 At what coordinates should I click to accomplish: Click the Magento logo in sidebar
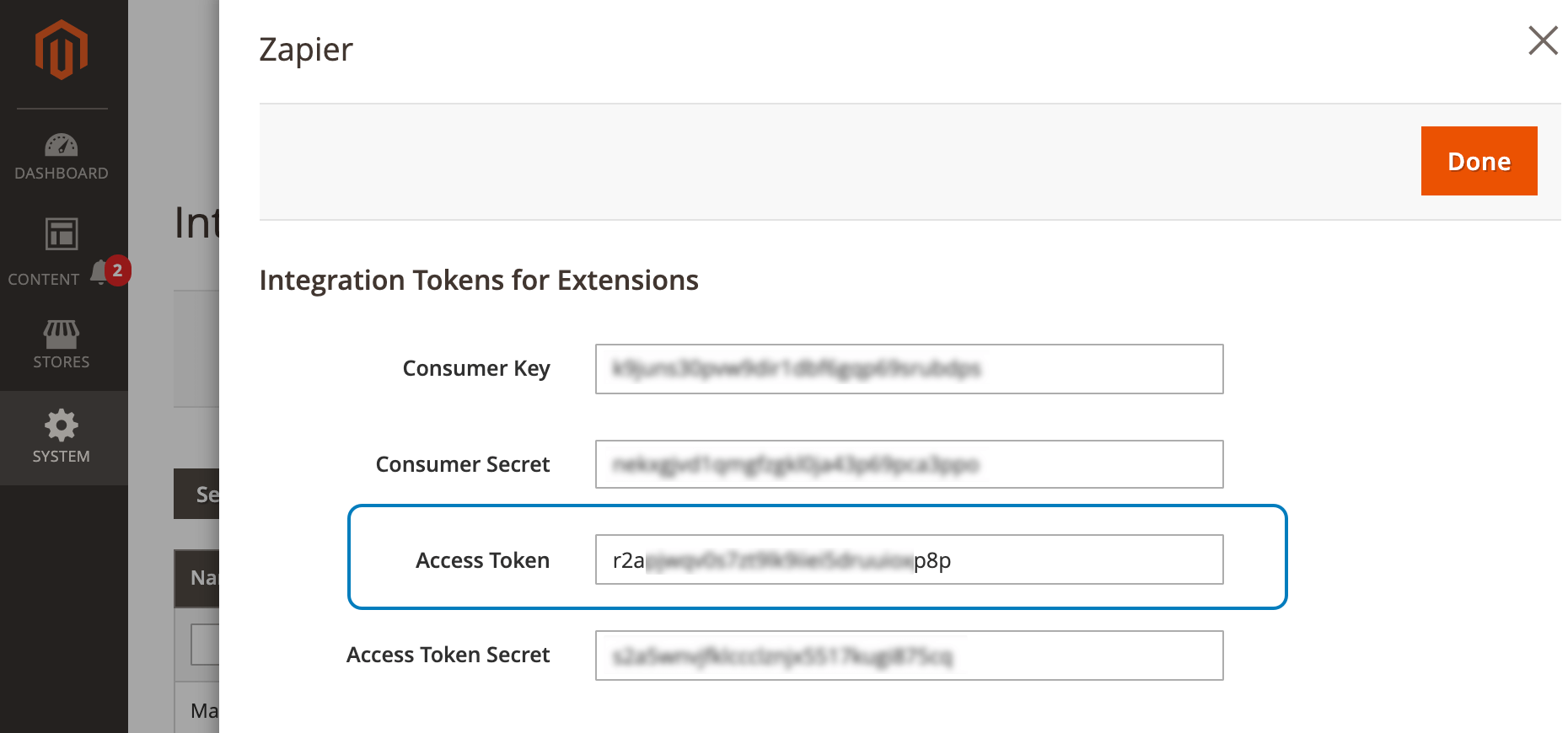click(62, 48)
